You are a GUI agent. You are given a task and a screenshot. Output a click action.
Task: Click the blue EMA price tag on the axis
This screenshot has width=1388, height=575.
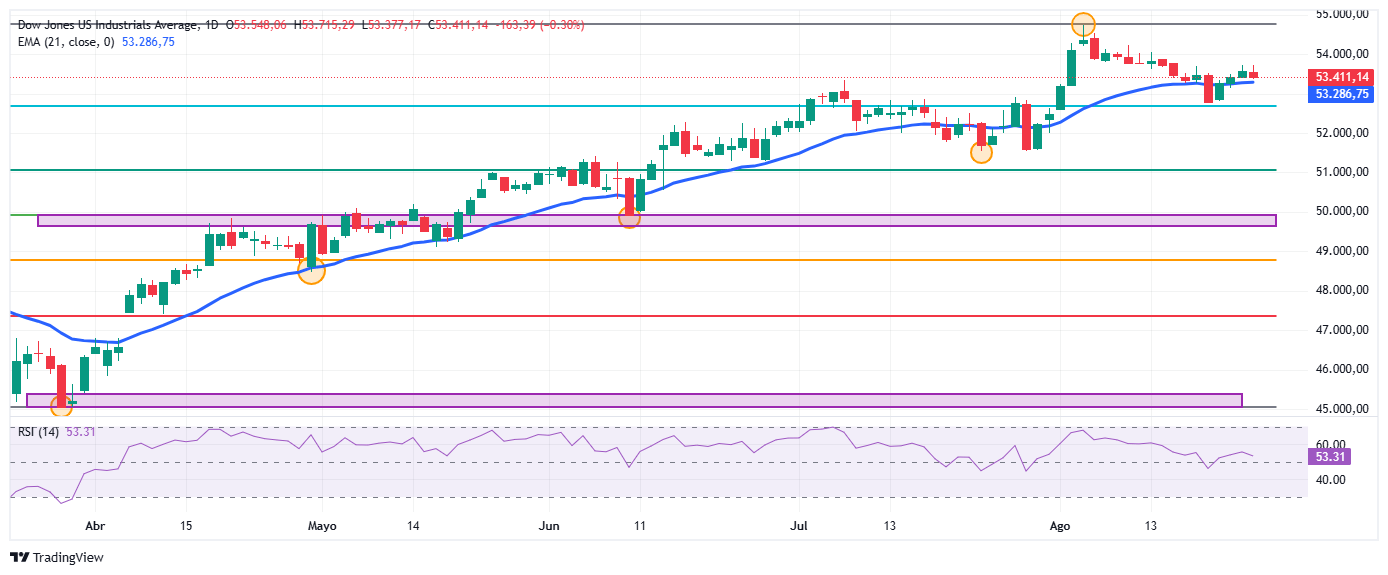pos(1342,93)
